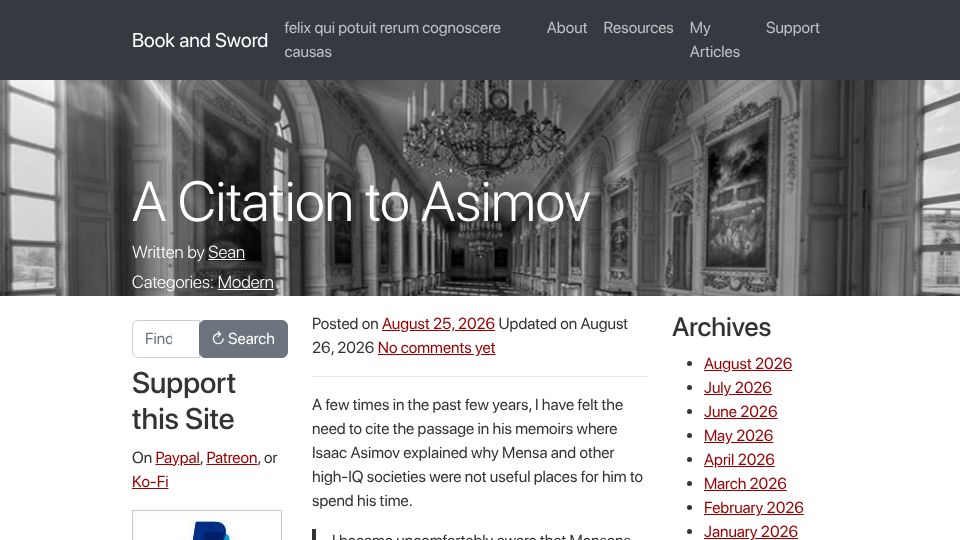Viewport: 960px width, 540px height.
Task: Open the June 2026 archive
Action: pyautogui.click(x=740, y=411)
